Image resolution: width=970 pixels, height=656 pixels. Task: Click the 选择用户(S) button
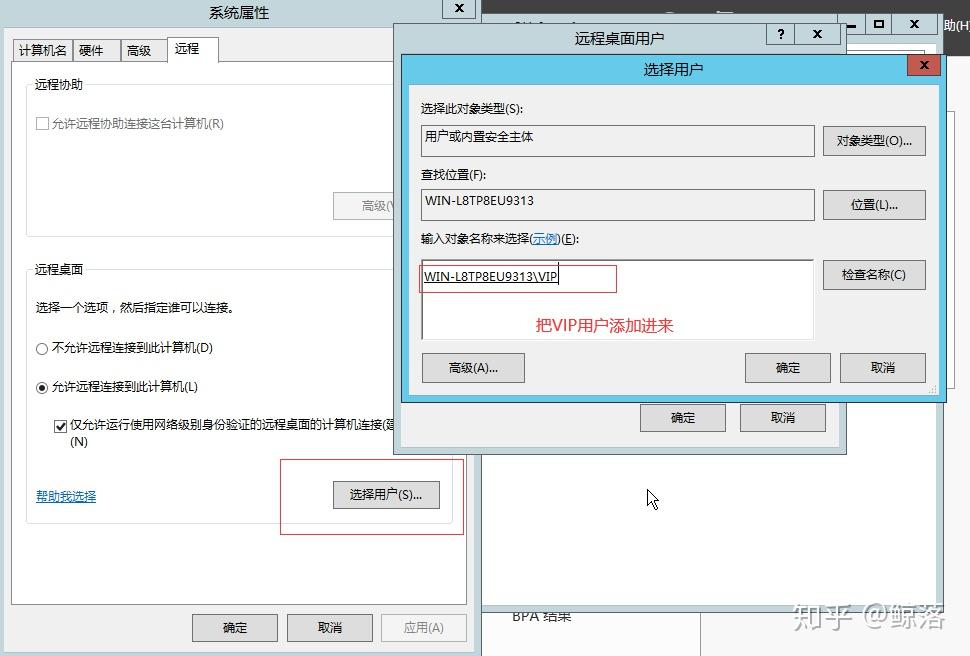(x=386, y=494)
